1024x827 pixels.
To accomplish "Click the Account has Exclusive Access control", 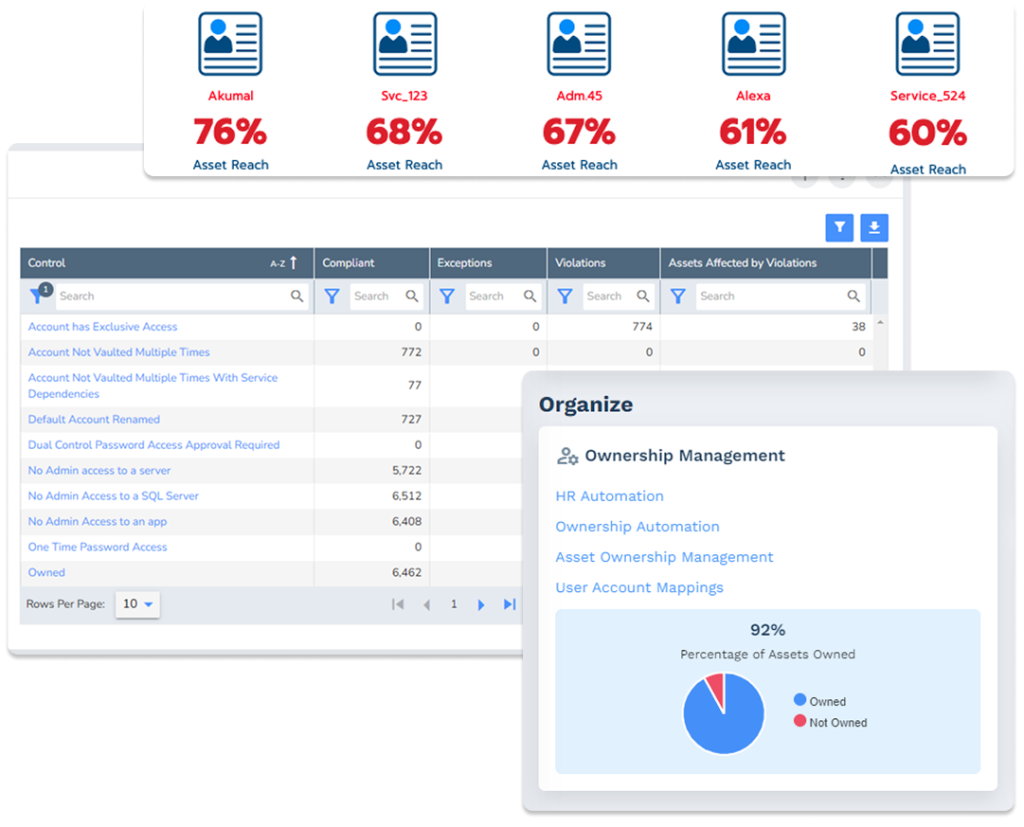I will pos(103,327).
